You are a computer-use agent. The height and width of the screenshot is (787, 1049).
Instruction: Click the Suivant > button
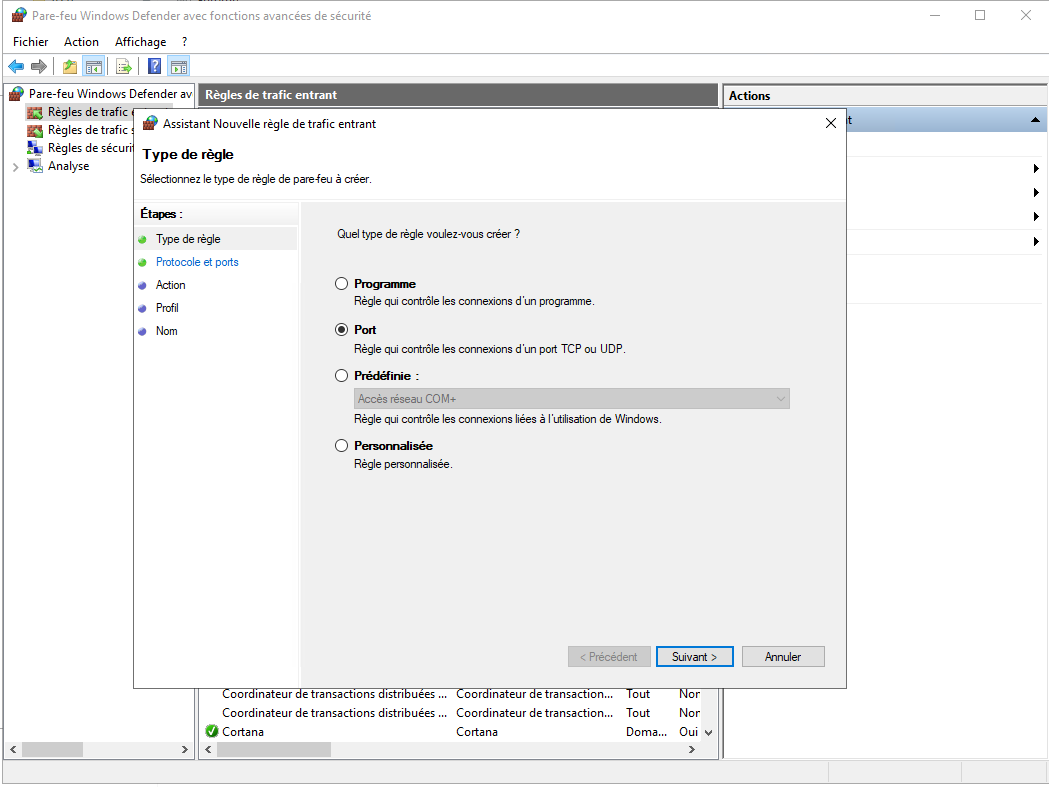tap(694, 657)
